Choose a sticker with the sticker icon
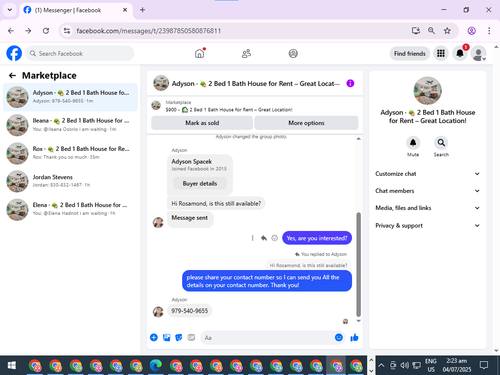Image resolution: width=500 pixels, height=375 pixels. [179, 337]
